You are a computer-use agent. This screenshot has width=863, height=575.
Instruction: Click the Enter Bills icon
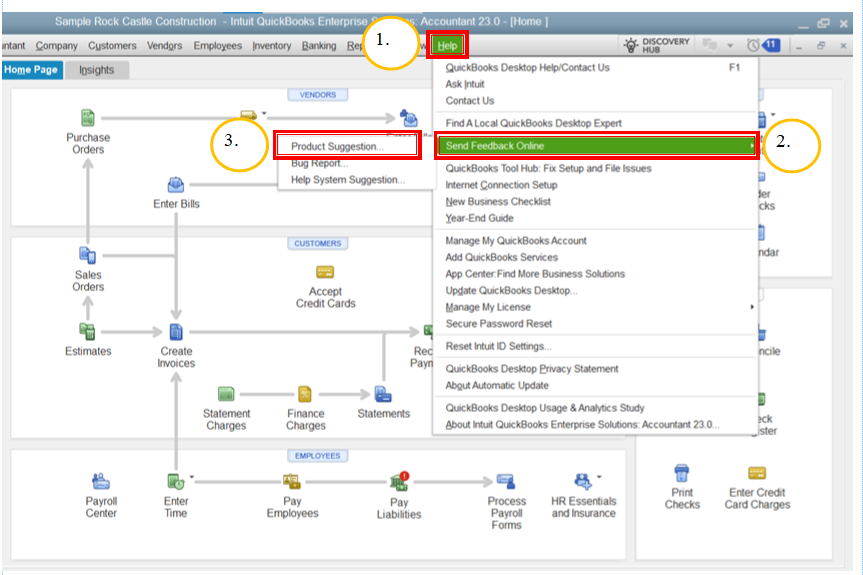pyautogui.click(x=176, y=185)
